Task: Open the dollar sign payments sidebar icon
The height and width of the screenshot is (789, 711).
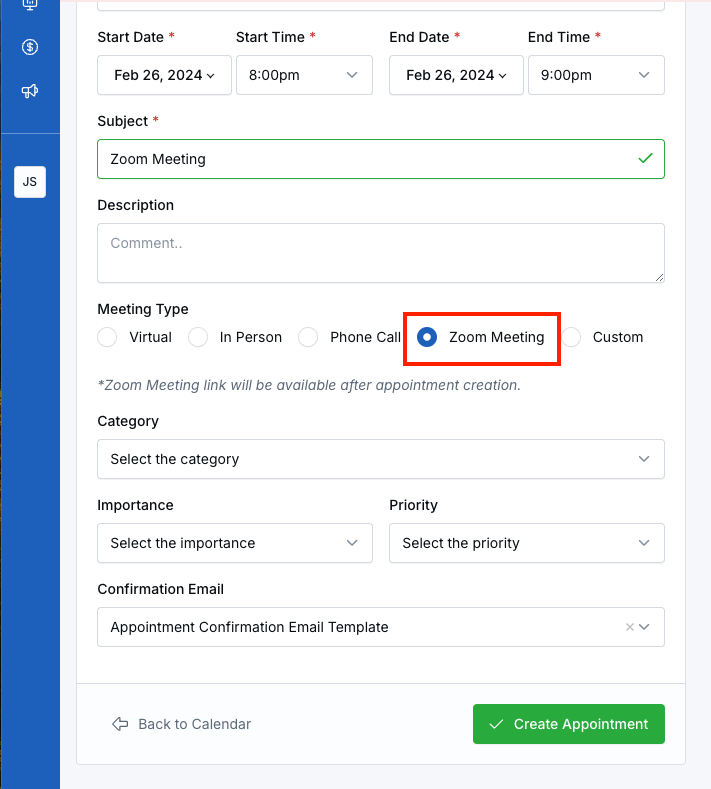Action: pyautogui.click(x=30, y=47)
